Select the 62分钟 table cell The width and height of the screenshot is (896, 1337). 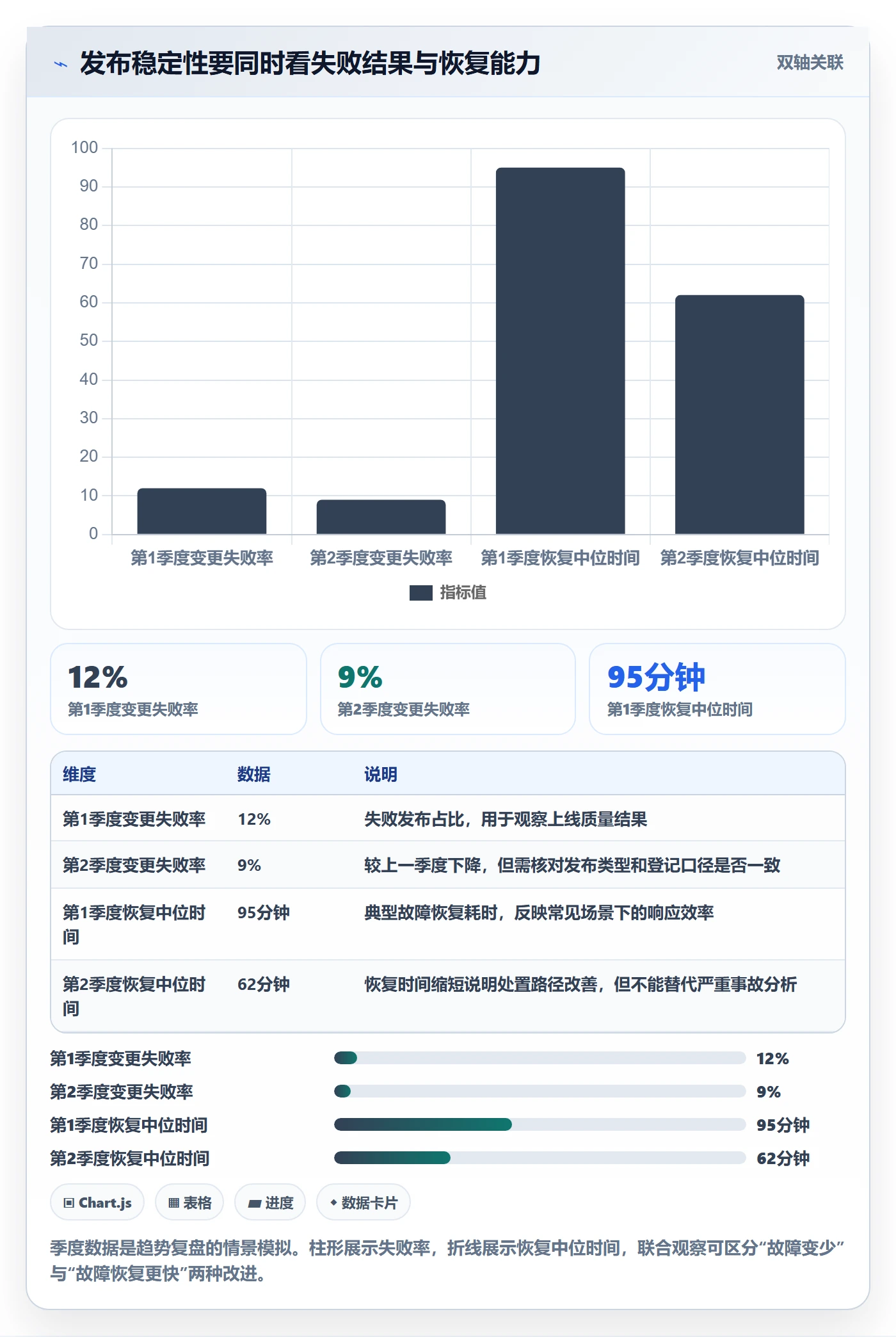point(264,984)
